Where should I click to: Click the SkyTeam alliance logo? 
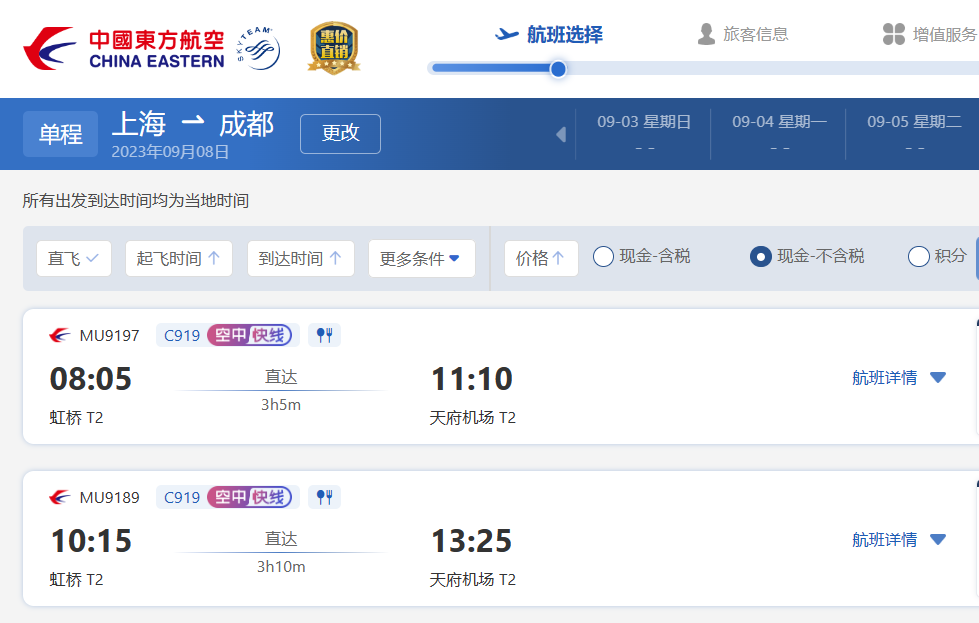point(258,48)
